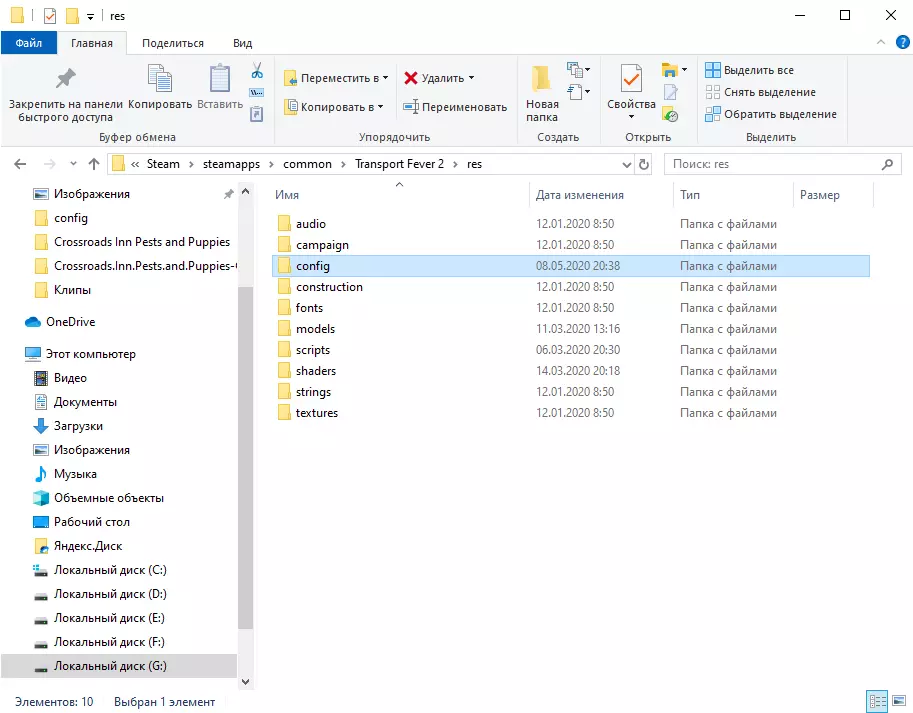Expand address bar history dropdown
This screenshot has width=913, height=713.
click(627, 165)
